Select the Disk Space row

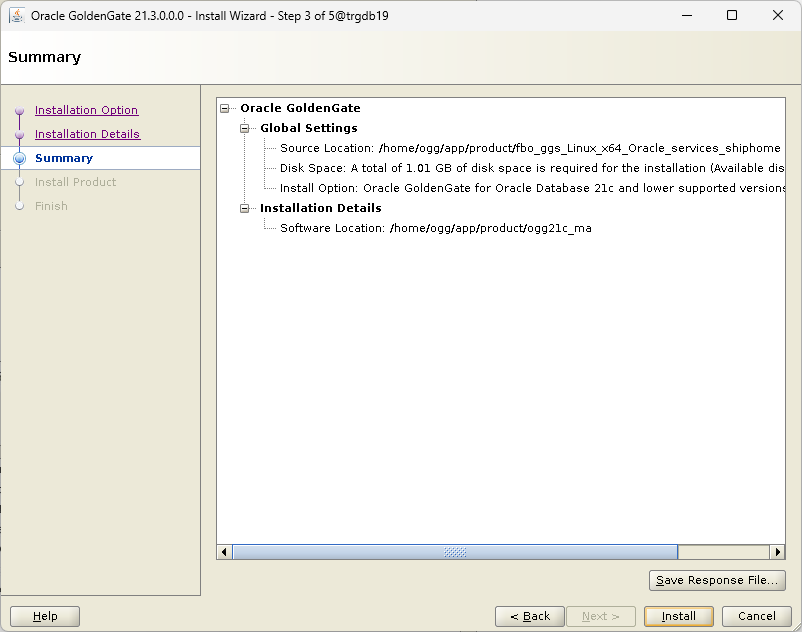[x=532, y=168]
